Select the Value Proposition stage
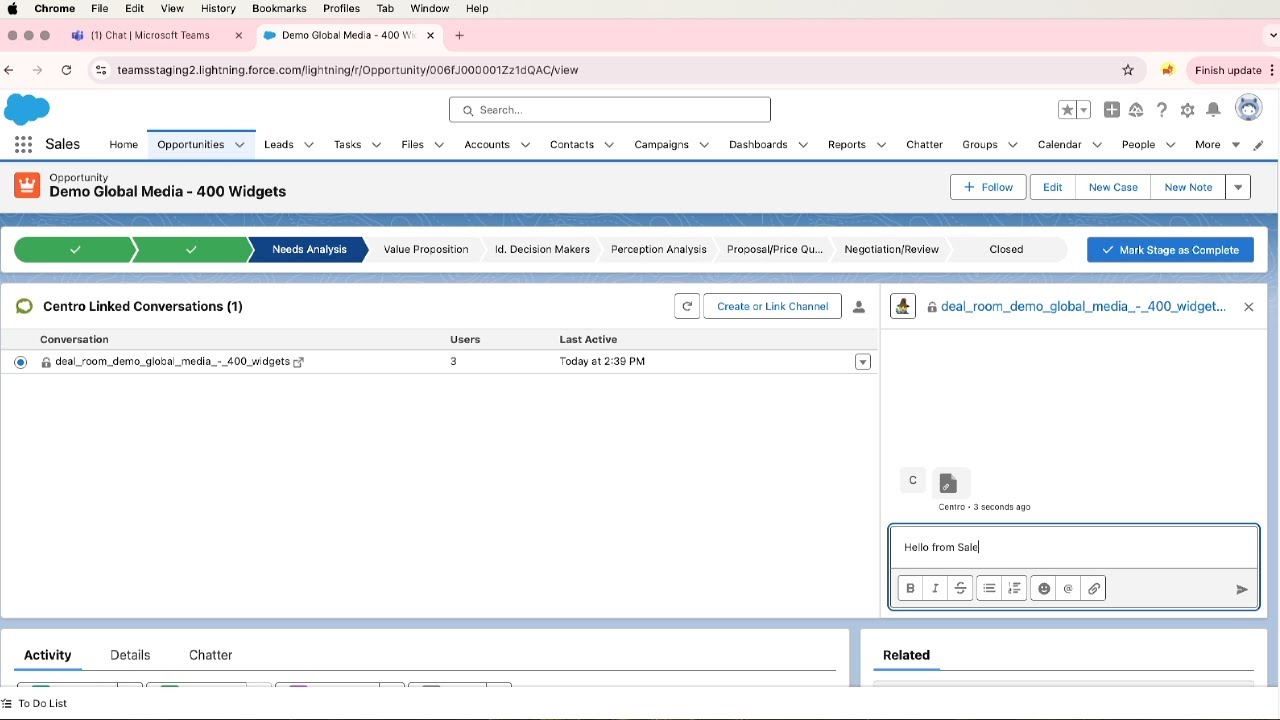 click(426, 250)
